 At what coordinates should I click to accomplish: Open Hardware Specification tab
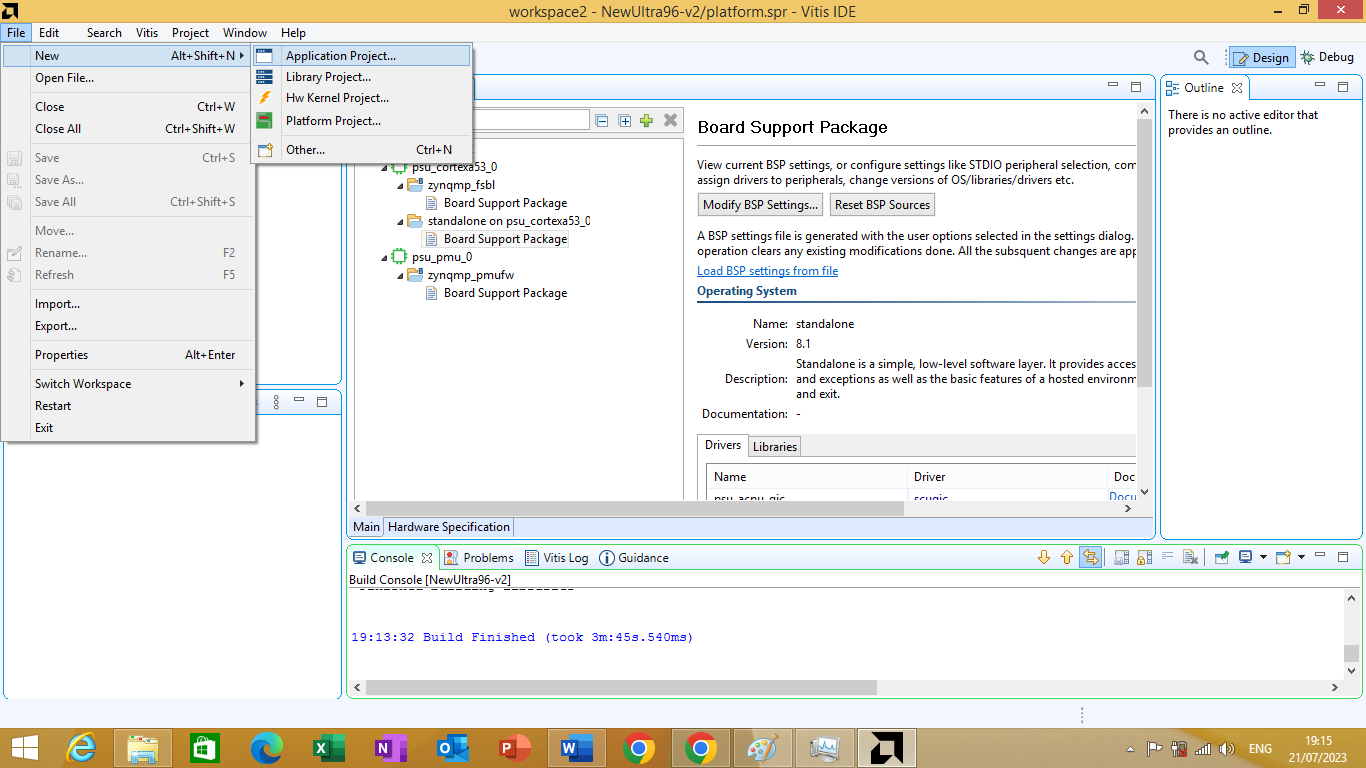[x=449, y=527]
